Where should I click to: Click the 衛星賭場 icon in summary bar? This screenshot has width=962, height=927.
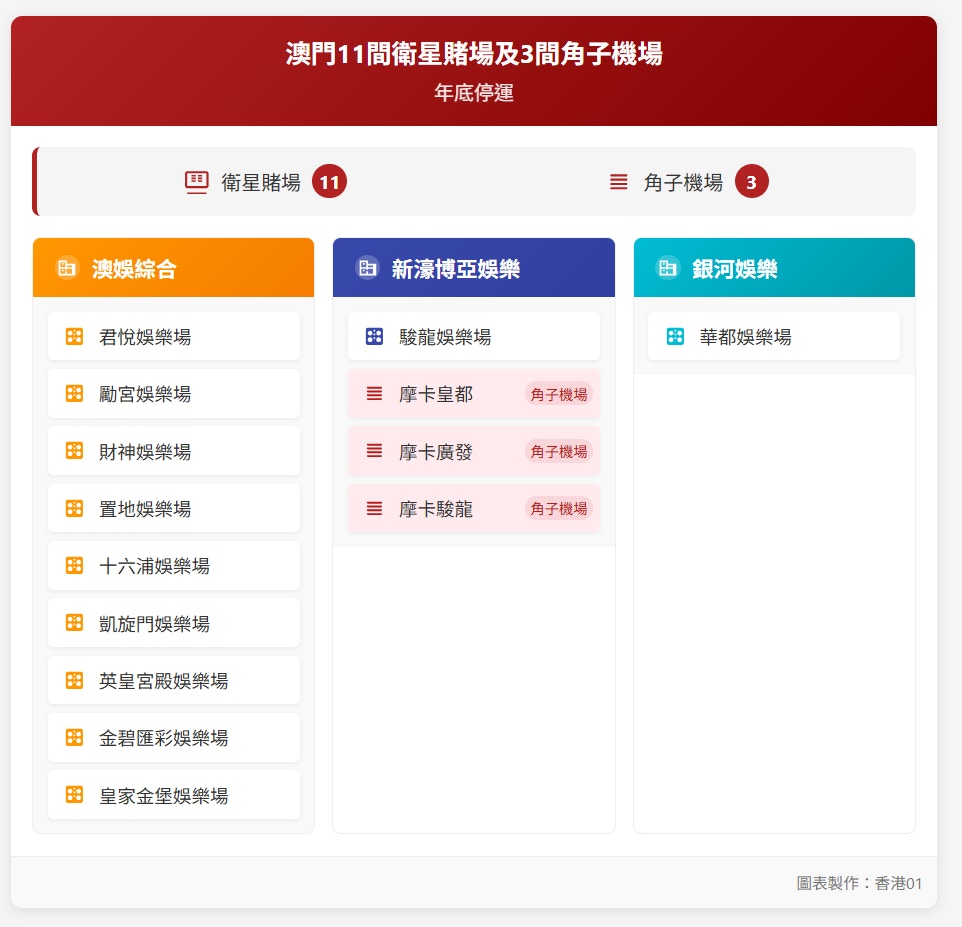[196, 182]
